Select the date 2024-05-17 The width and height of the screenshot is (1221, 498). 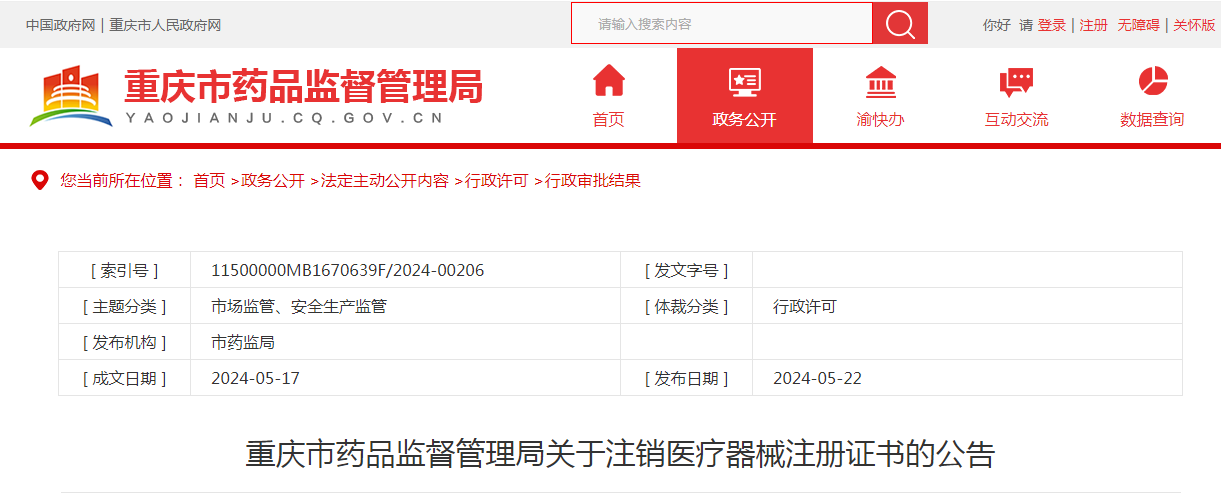point(255,379)
